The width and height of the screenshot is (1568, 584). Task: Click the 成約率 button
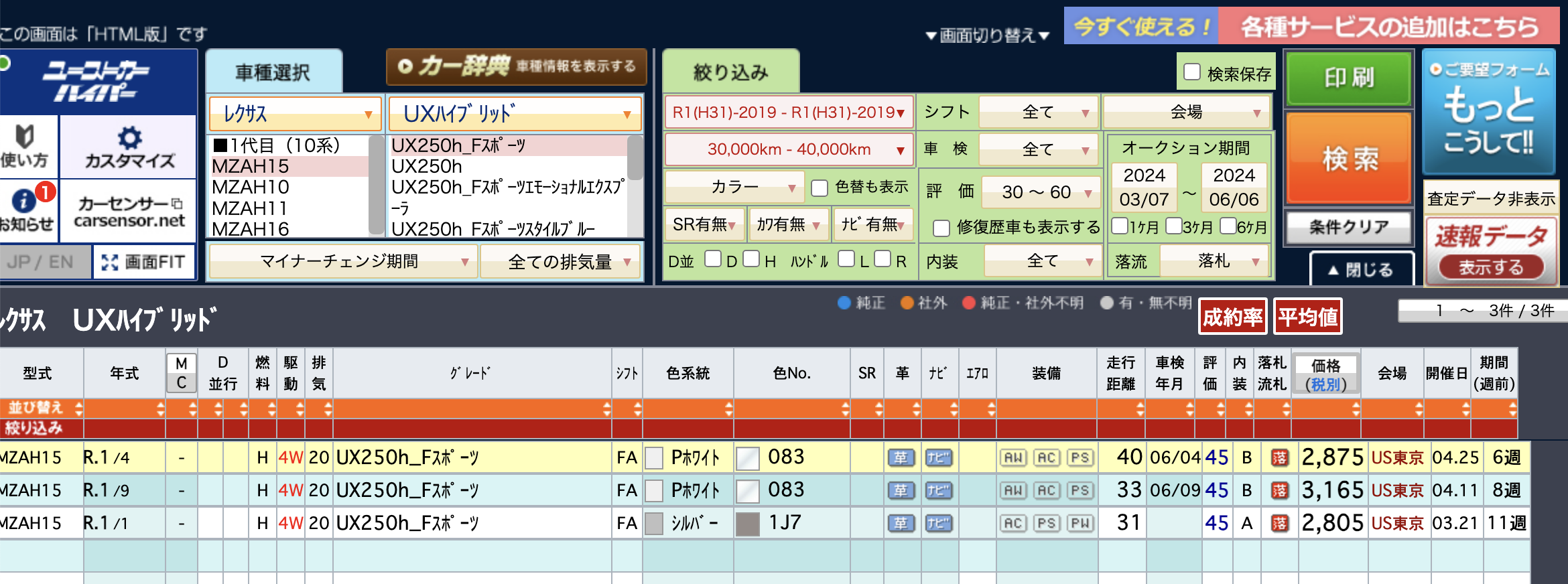point(1233,317)
